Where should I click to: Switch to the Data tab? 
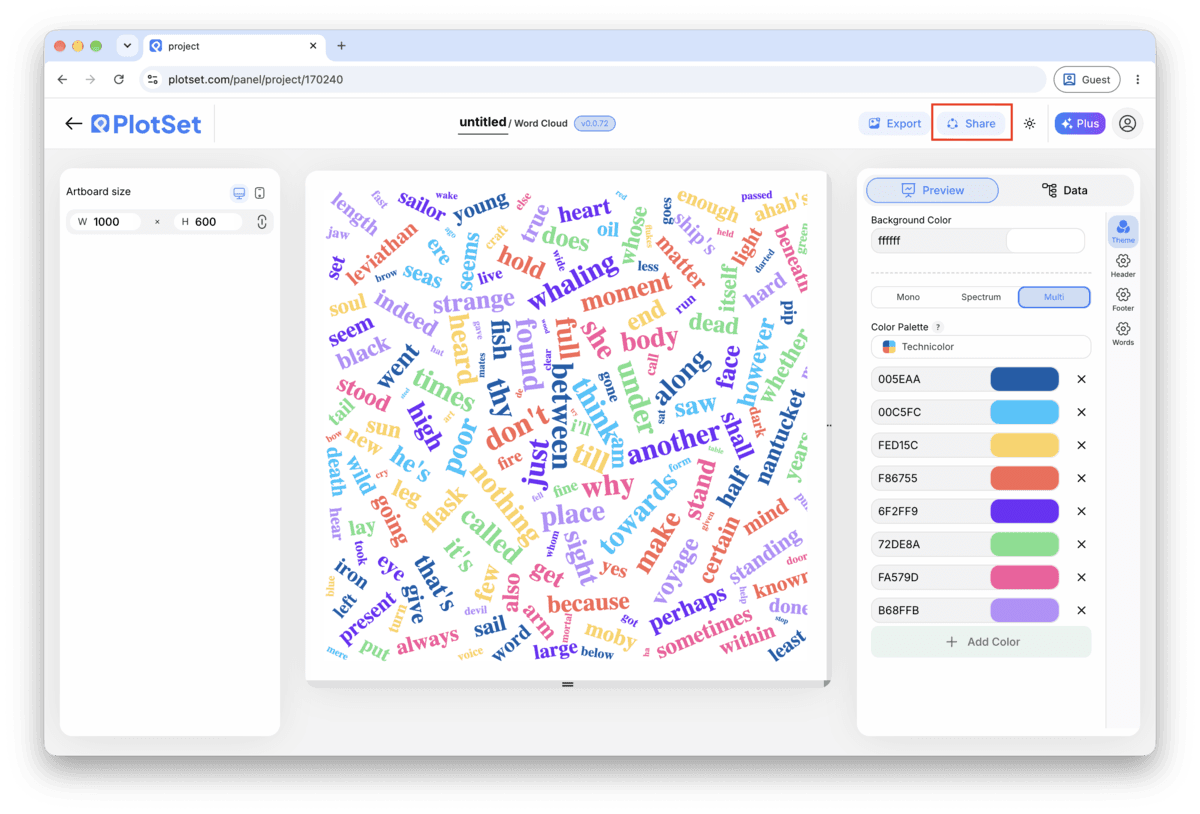tap(1064, 190)
